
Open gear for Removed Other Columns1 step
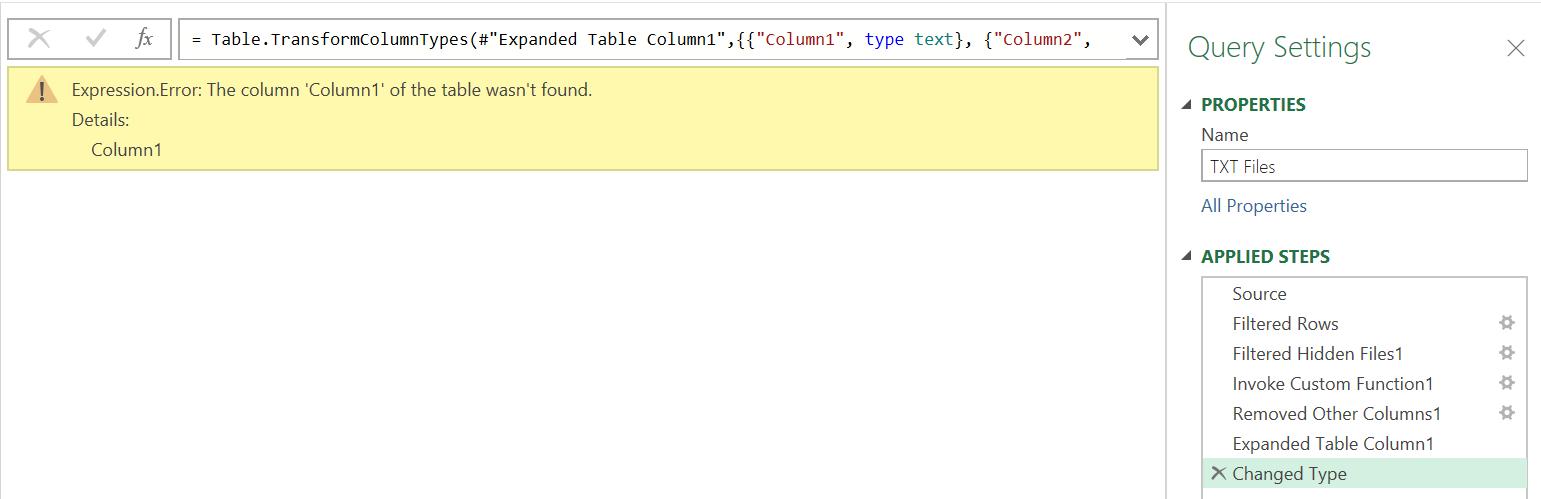coord(1507,413)
